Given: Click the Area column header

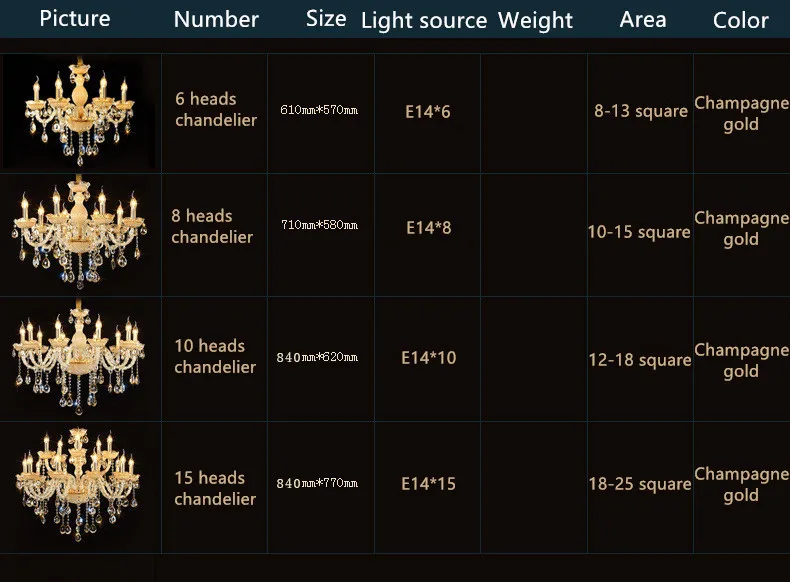Looking at the screenshot, I should 643,20.
